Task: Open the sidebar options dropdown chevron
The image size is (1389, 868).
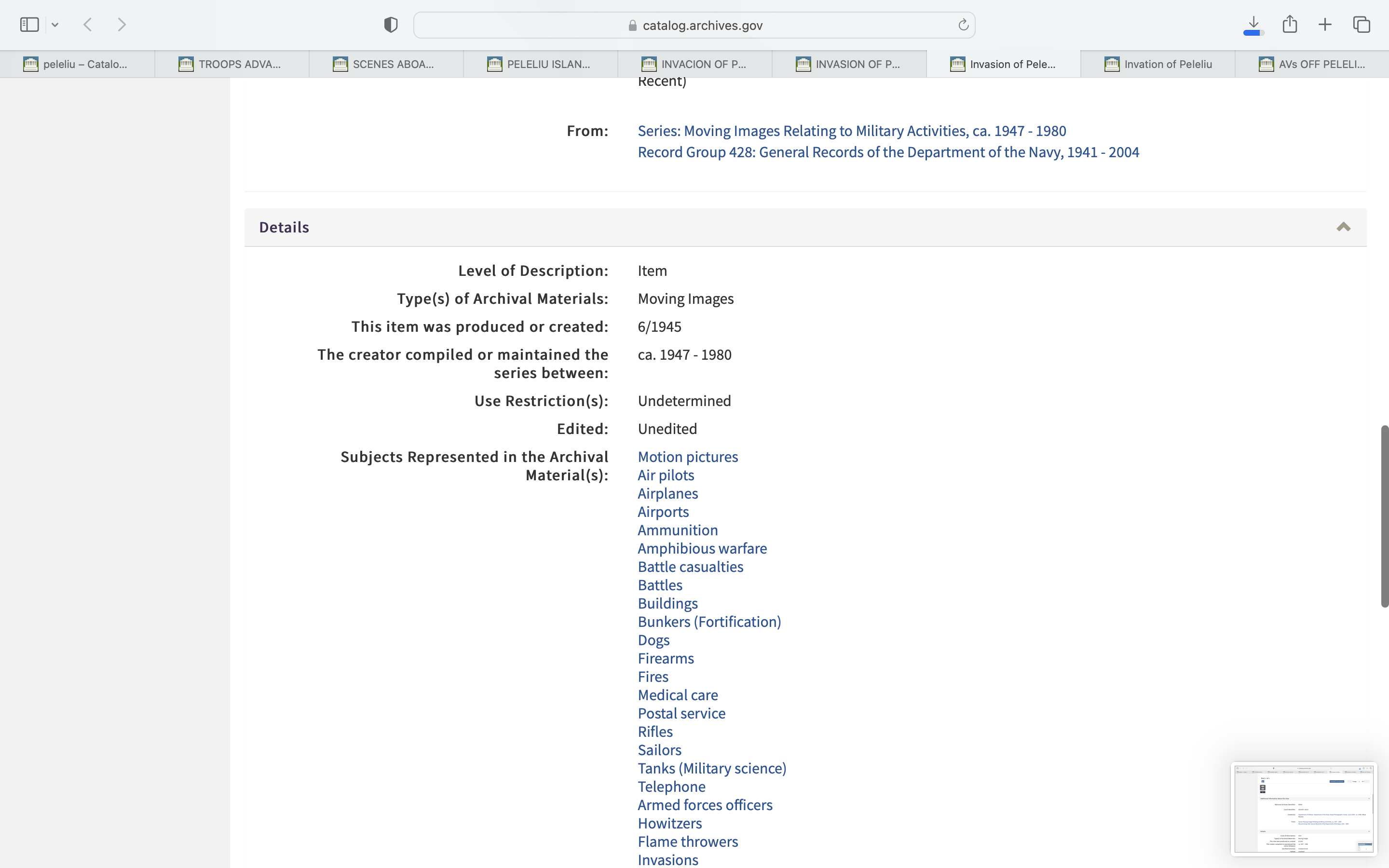Action: (55, 25)
